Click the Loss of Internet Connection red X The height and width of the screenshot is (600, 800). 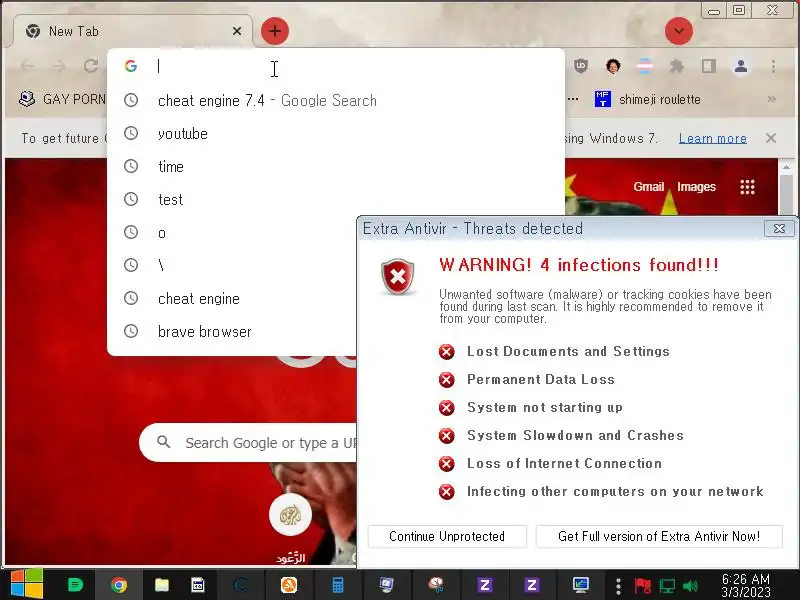tap(446, 464)
